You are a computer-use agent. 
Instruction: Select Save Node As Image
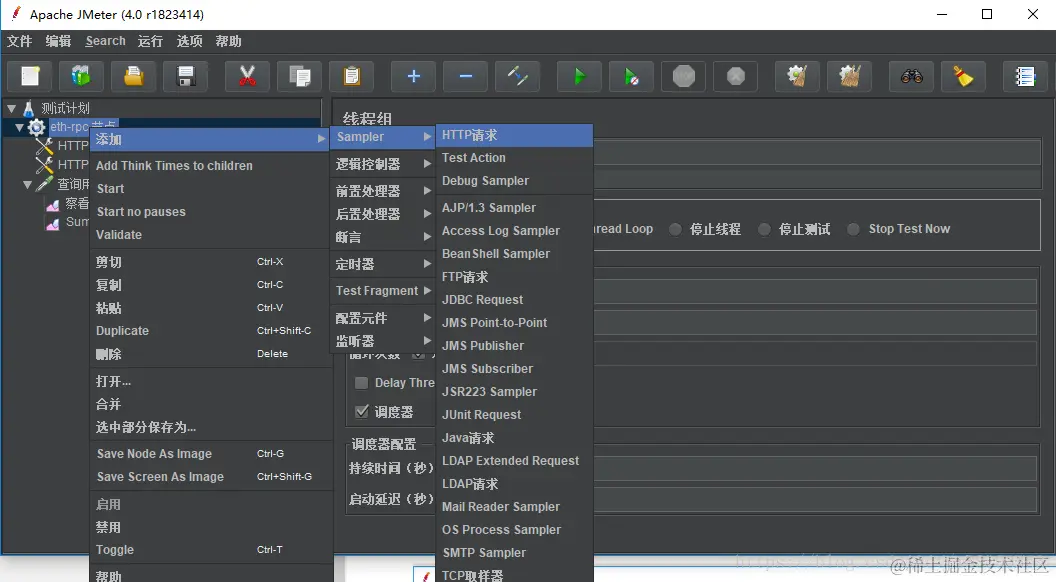point(209,453)
